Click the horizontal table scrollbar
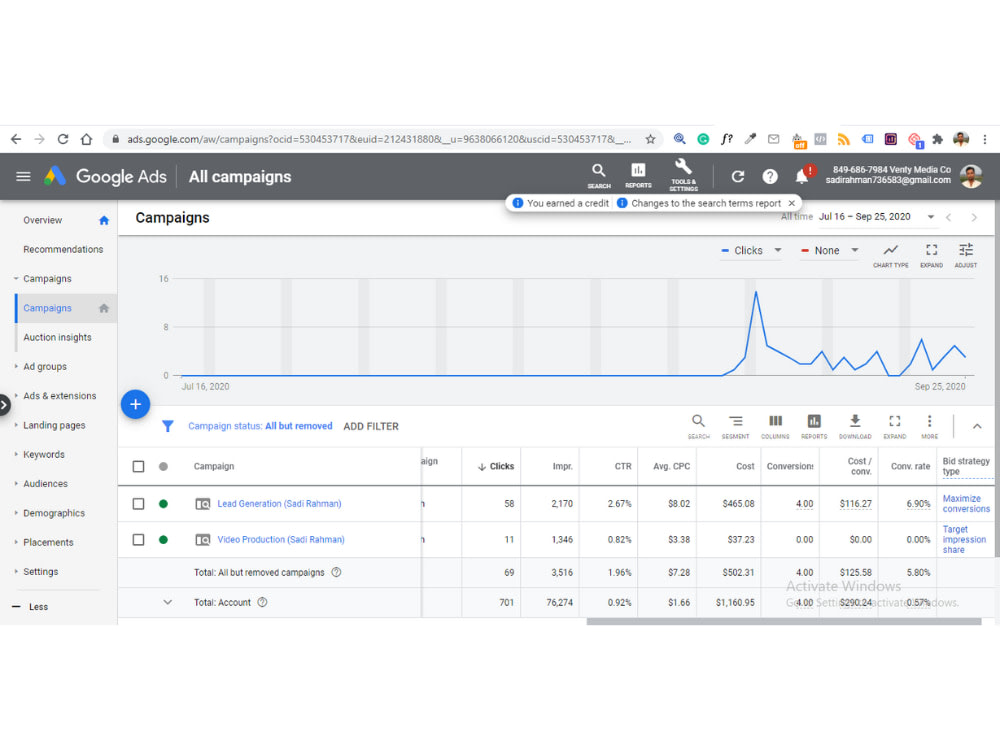This screenshot has width=1000, height=750. pos(784,622)
